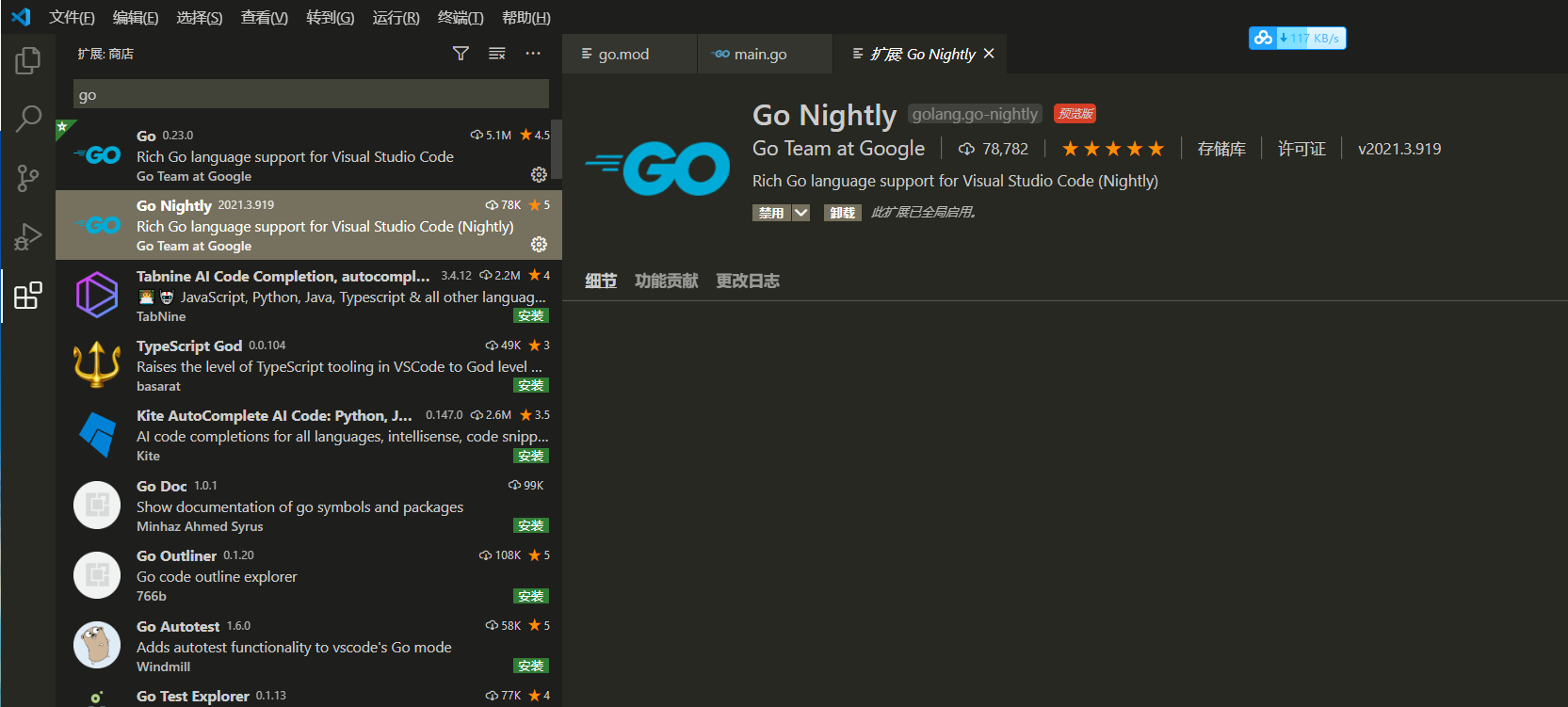Screen dimensions: 1568x707
Task: Click the 预览版 preview badge
Action: click(1075, 114)
